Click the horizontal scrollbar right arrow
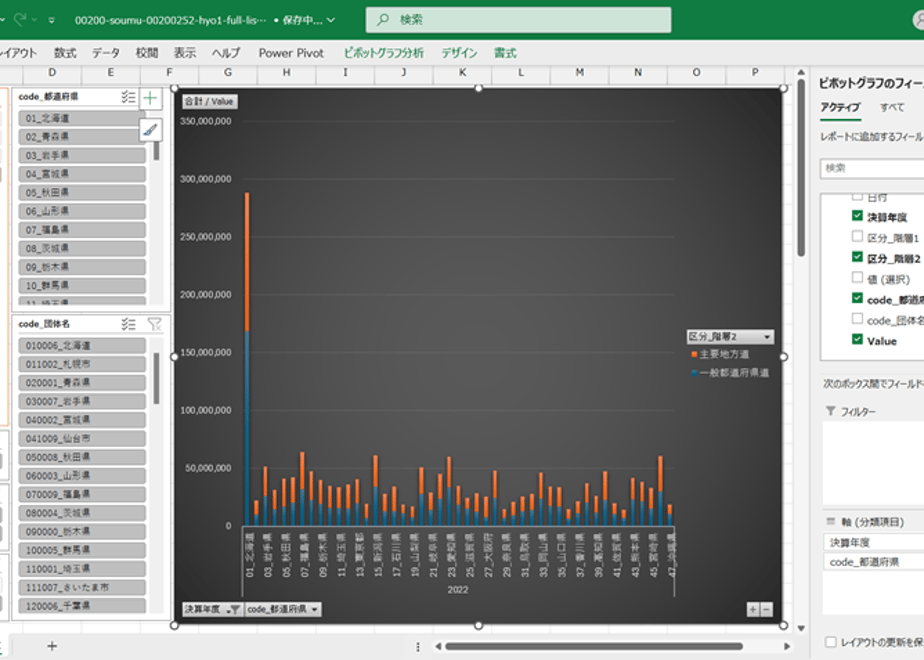Screen dimensions: 924x660 point(787,646)
